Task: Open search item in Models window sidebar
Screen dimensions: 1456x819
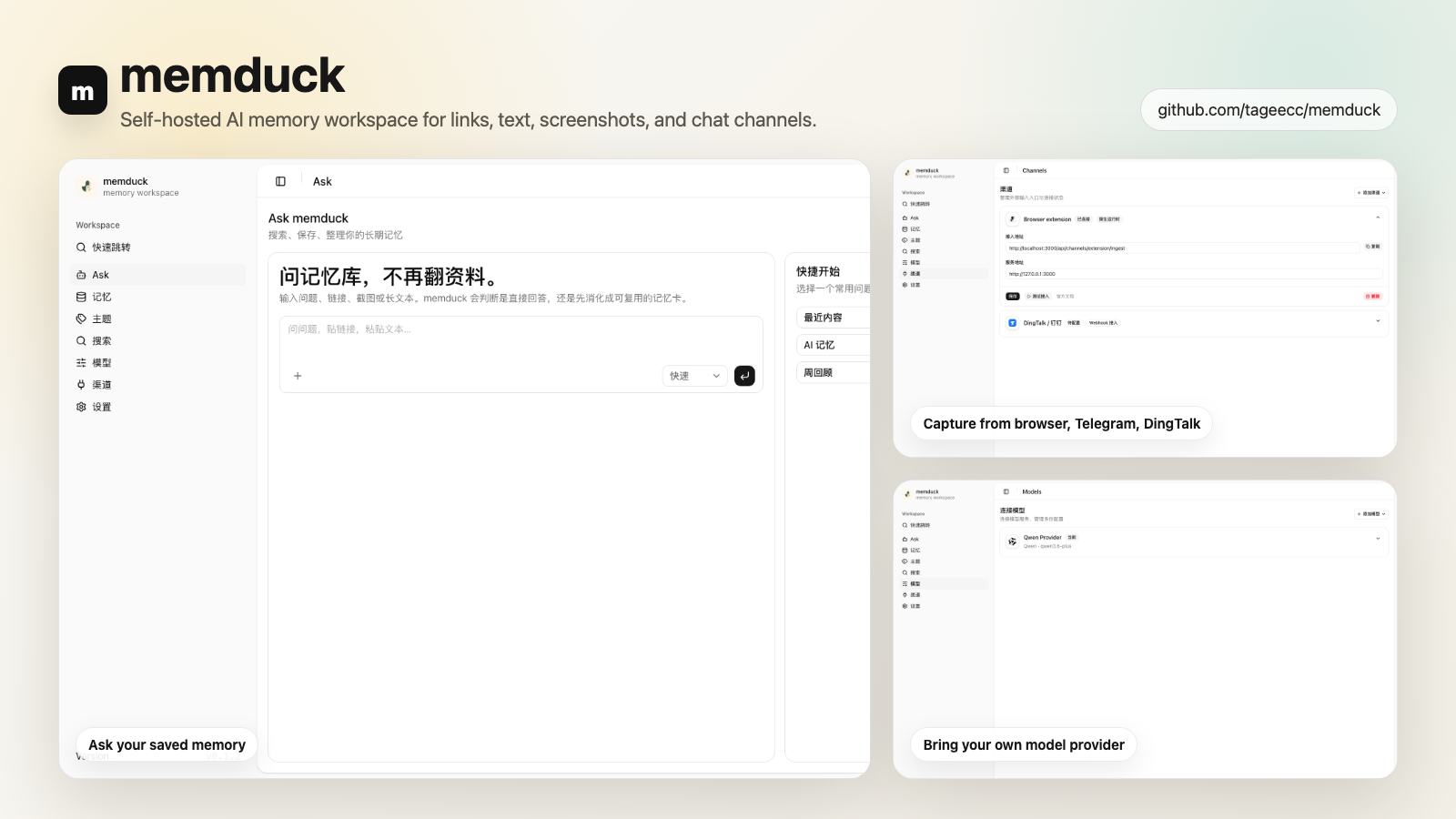Action: click(x=944, y=572)
